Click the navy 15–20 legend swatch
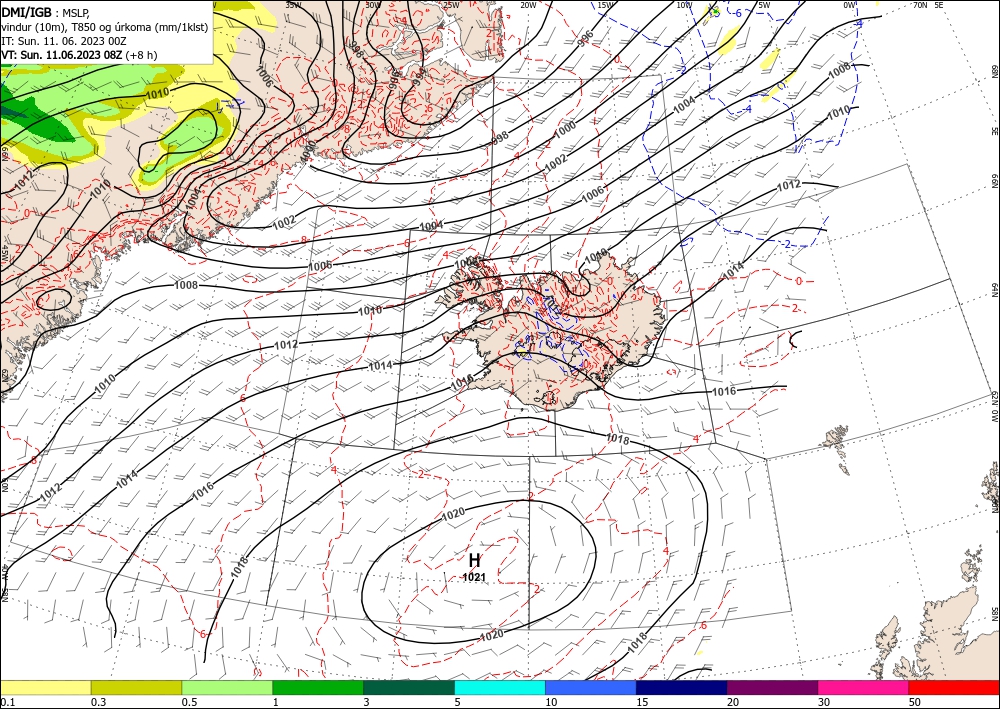Screen dimensions: 1000x709 click(x=682, y=687)
